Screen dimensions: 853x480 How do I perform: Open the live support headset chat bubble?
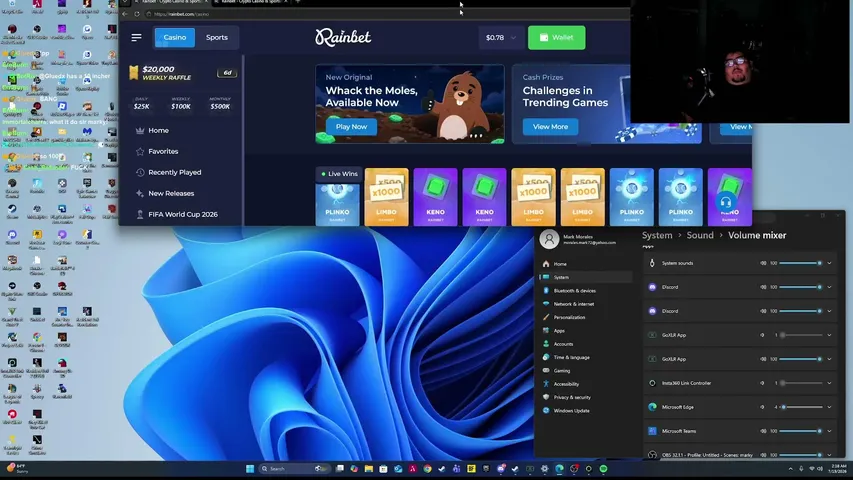726,203
